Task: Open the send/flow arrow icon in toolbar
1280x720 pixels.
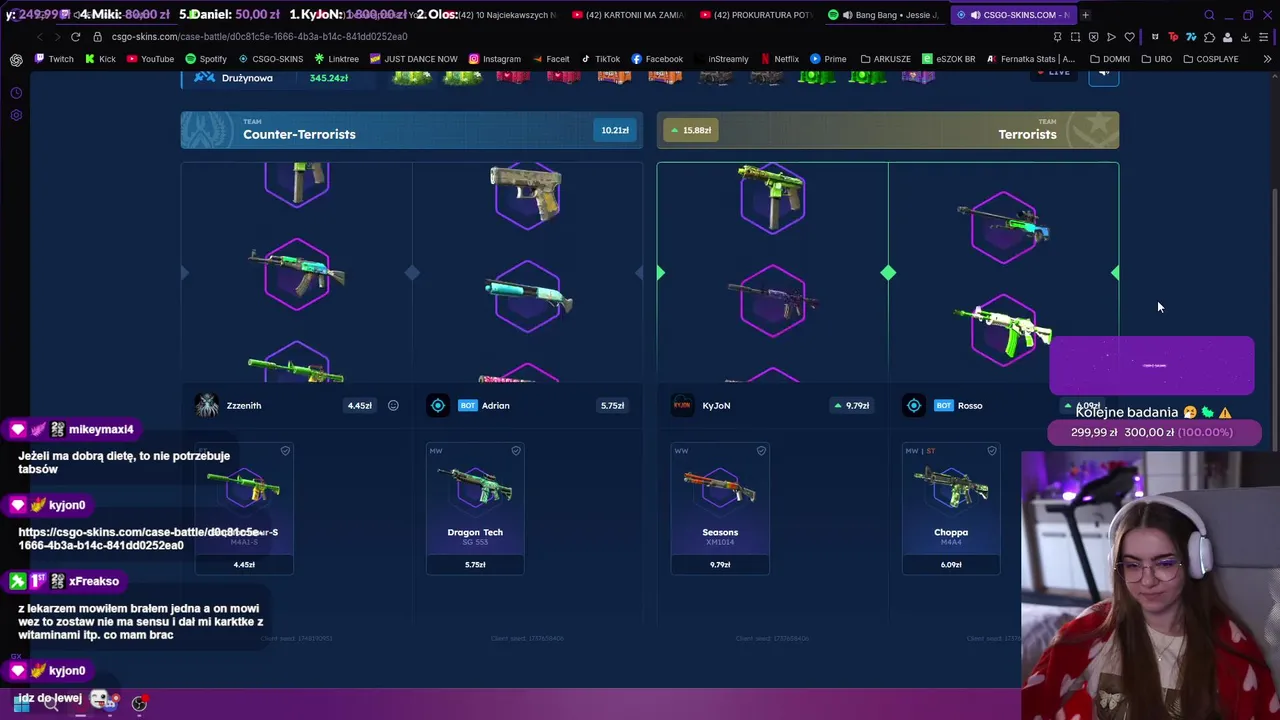Action: click(x=1111, y=37)
